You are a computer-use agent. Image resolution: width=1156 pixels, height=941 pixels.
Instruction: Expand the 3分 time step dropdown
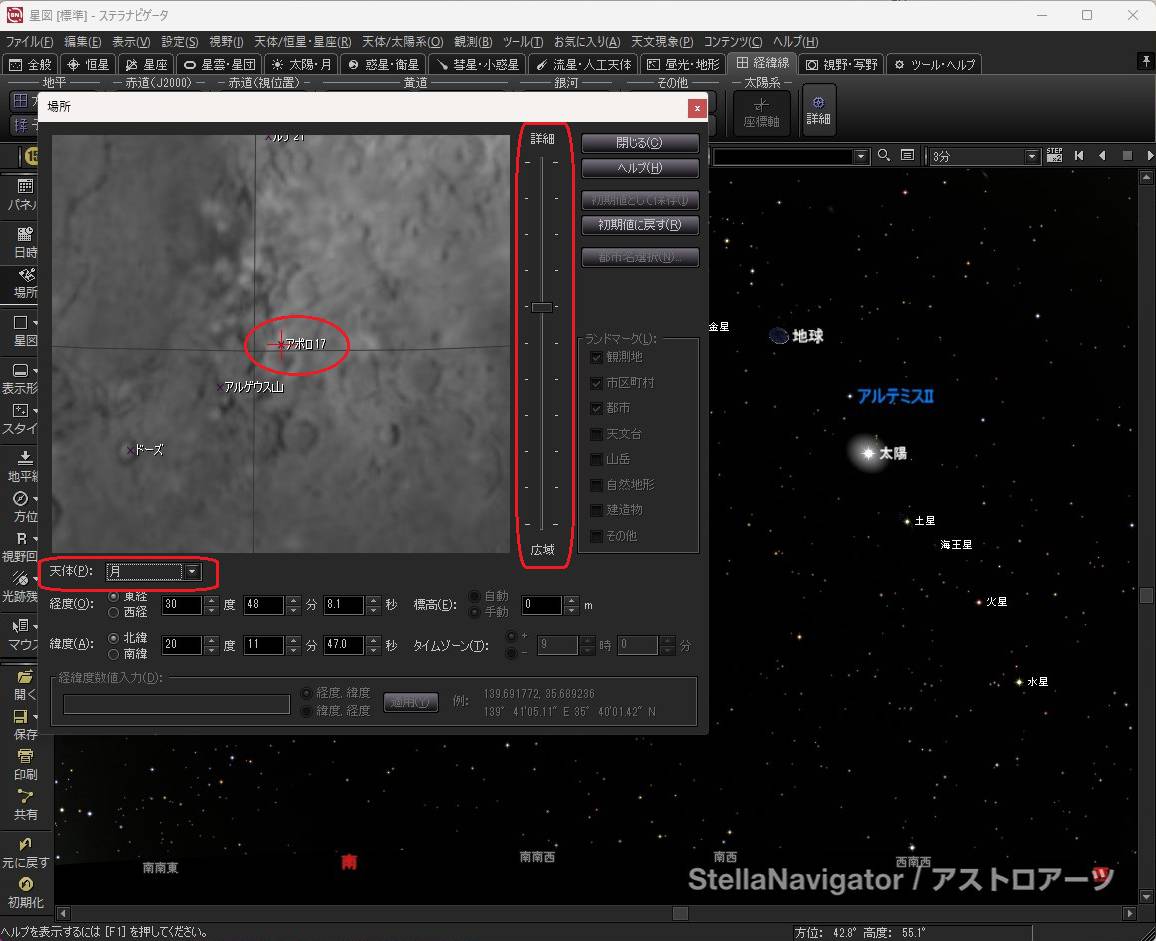coord(1032,156)
